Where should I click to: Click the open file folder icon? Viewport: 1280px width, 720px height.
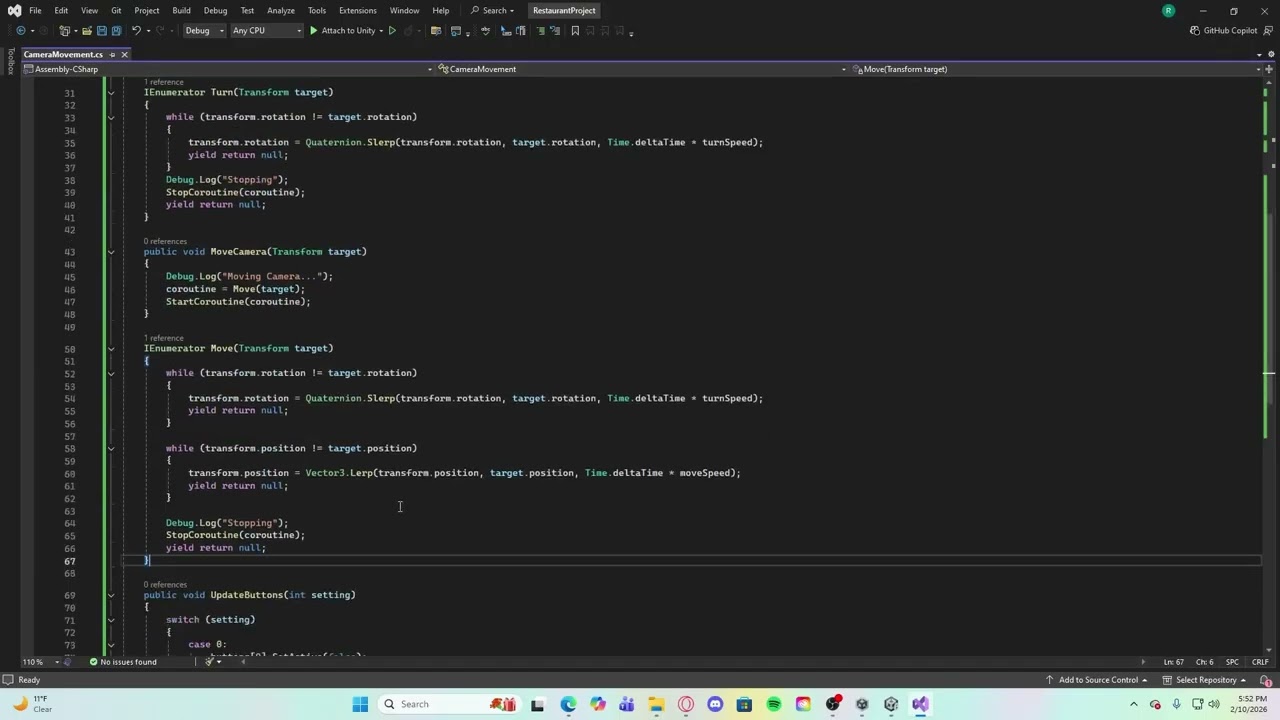pyautogui.click(x=87, y=31)
